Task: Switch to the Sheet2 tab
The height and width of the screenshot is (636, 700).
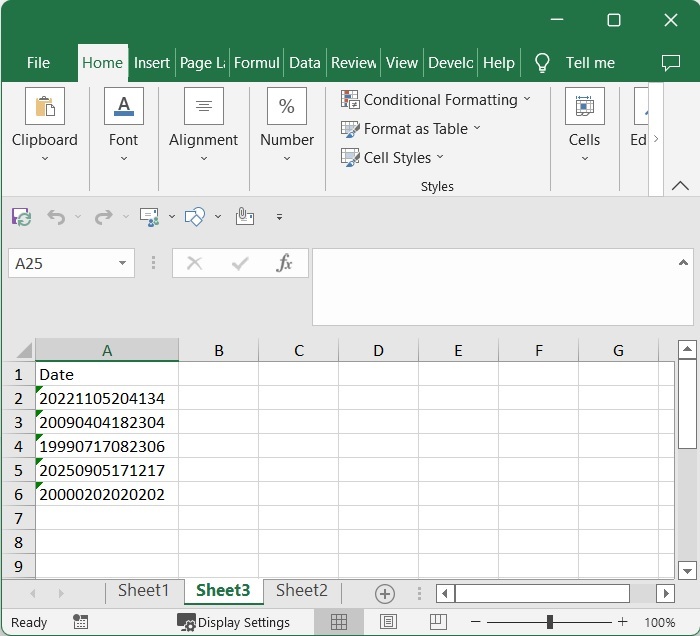Action: [x=301, y=591]
